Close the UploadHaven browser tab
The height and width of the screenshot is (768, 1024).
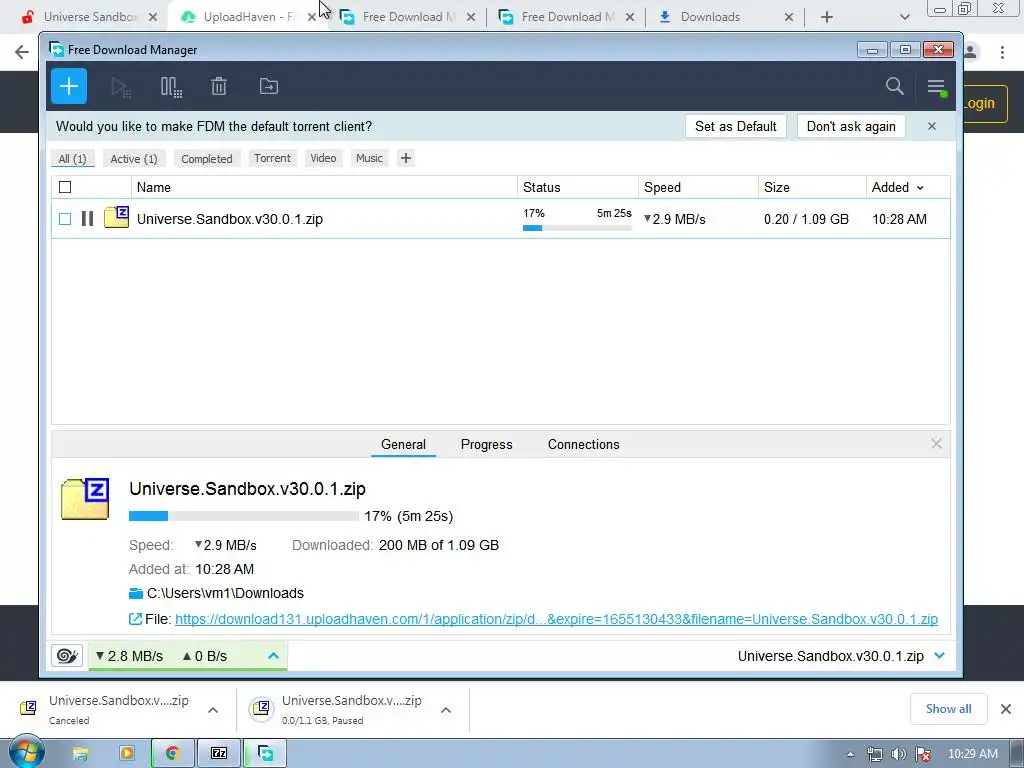(312, 17)
